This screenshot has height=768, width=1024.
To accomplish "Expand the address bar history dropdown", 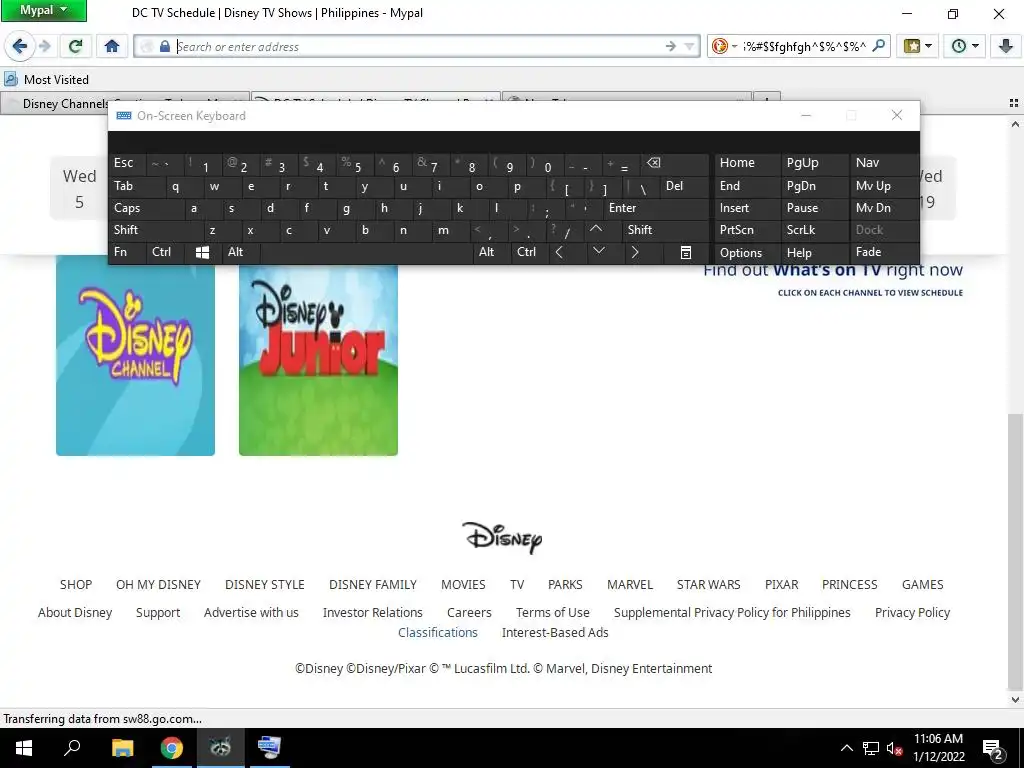I will (x=690, y=46).
